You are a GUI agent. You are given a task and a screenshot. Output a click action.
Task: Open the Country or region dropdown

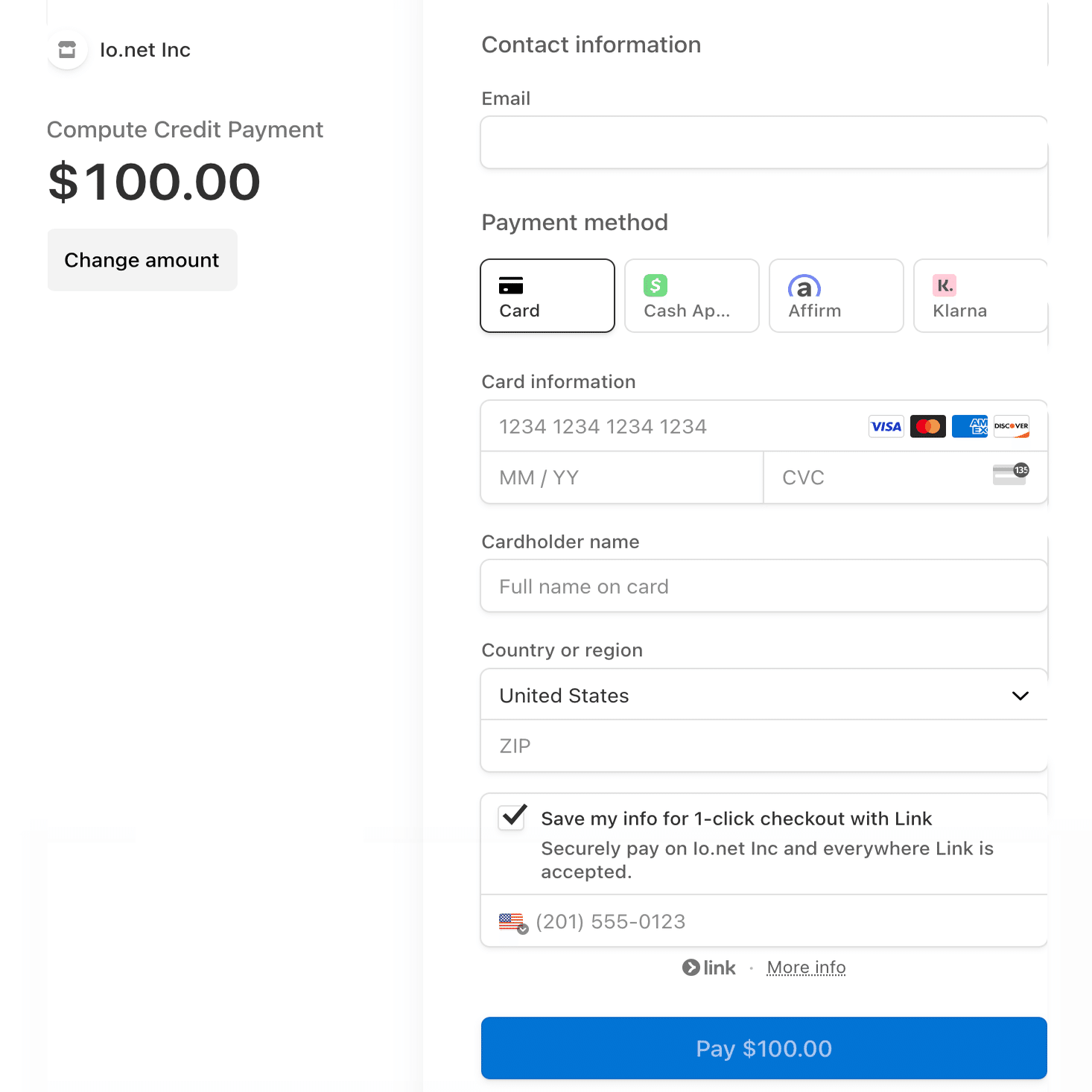point(763,695)
